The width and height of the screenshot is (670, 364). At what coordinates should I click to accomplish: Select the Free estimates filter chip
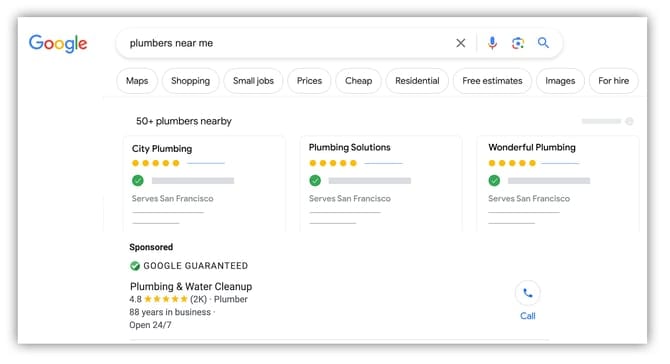click(492, 81)
